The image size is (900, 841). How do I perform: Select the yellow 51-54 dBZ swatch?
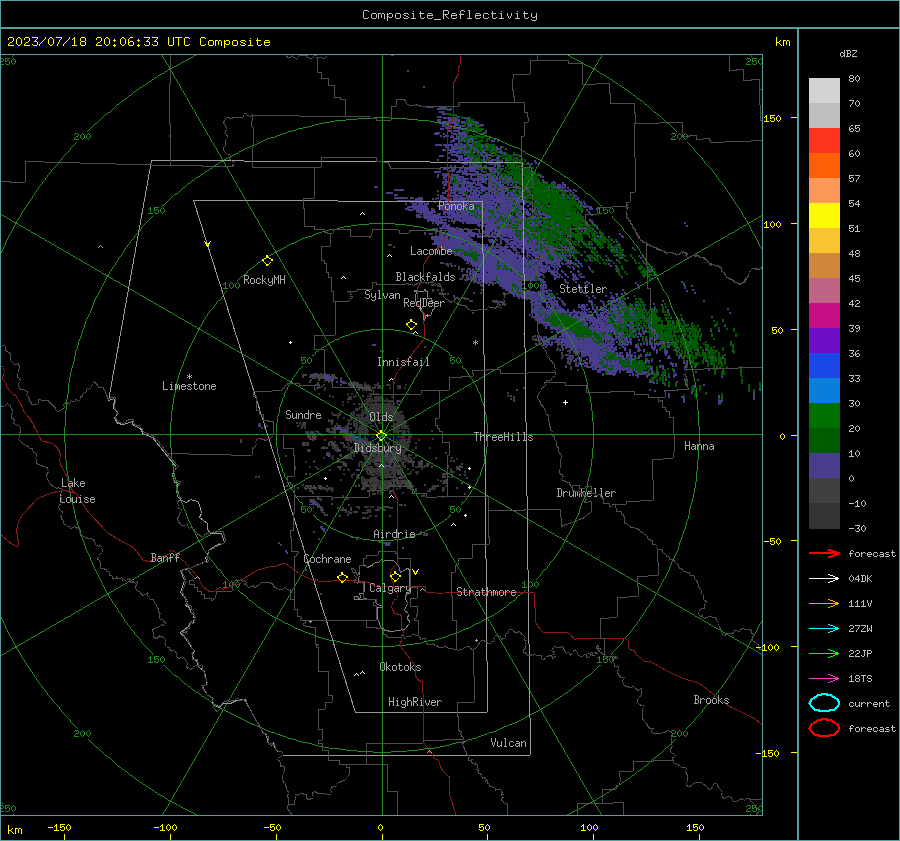[x=824, y=216]
